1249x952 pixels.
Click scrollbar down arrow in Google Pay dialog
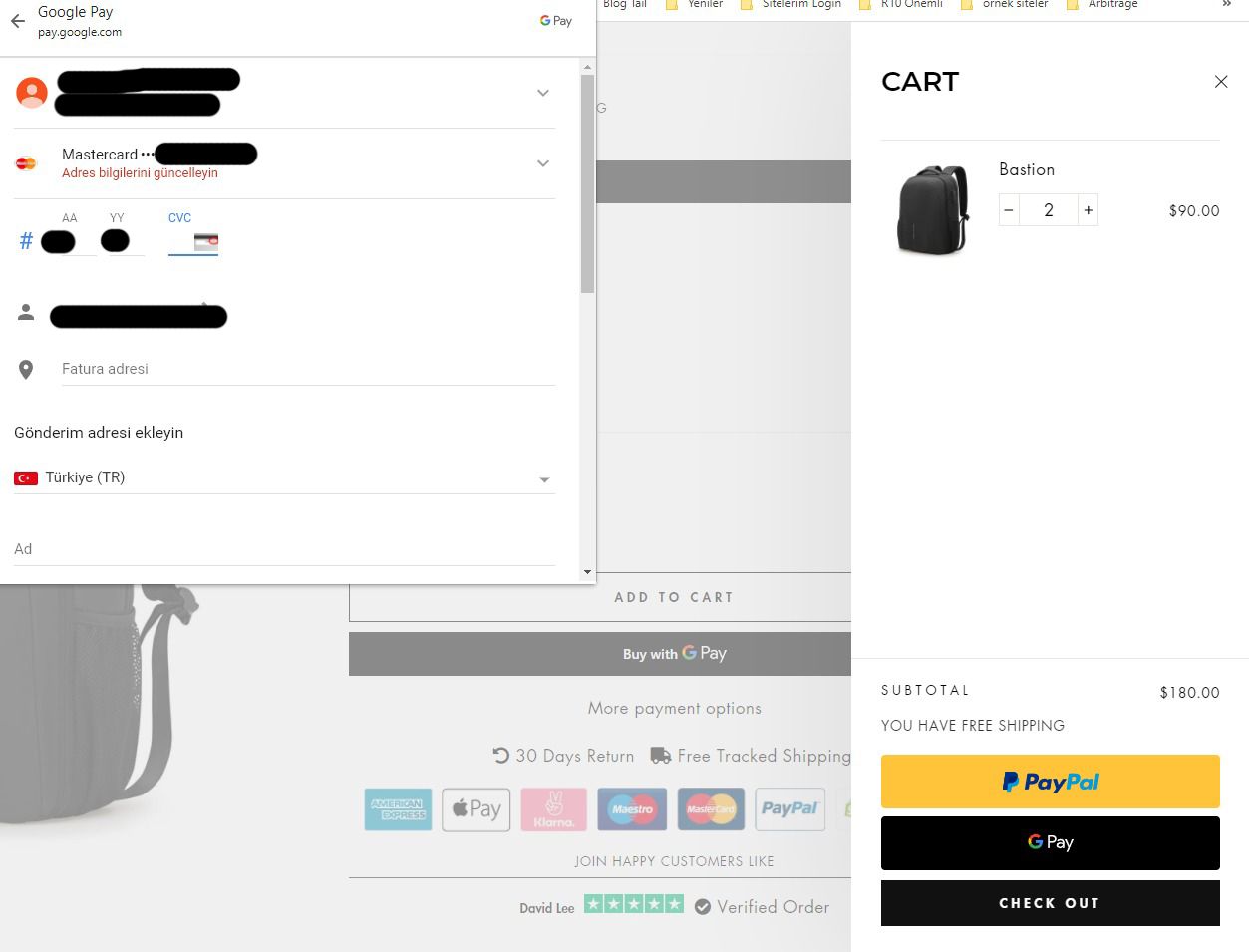click(587, 573)
